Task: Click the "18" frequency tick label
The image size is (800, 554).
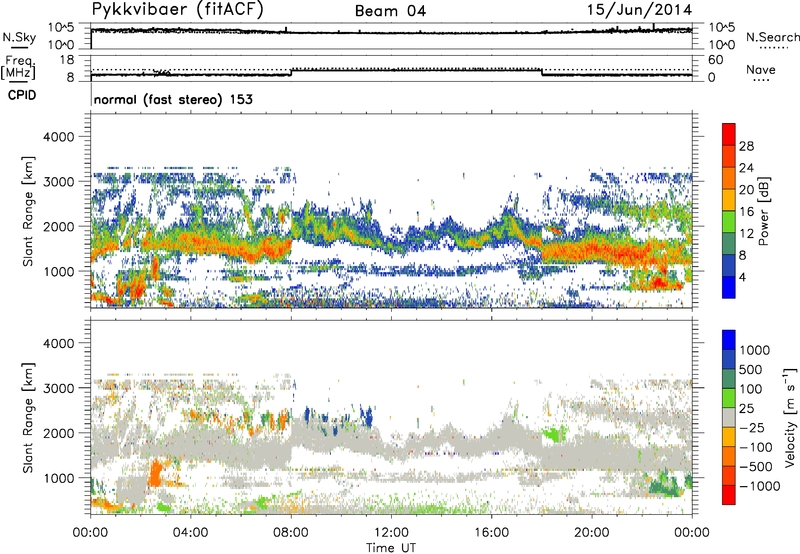Action: (x=66, y=60)
